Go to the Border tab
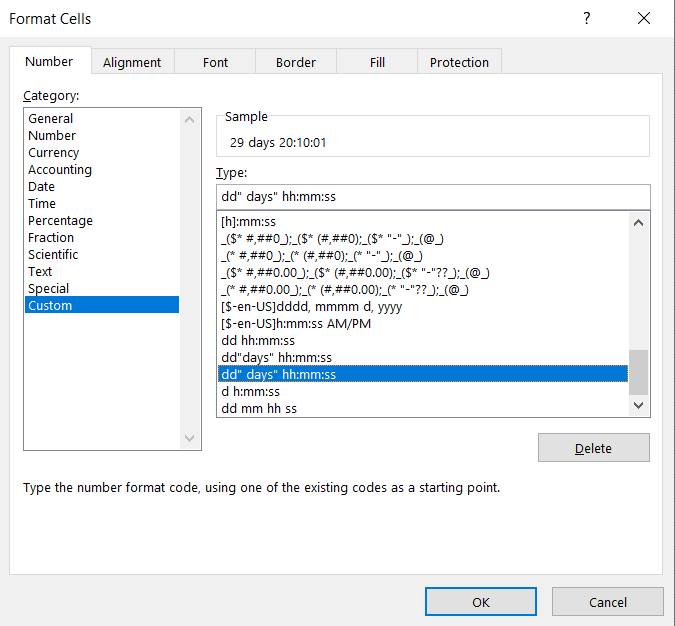Image resolution: width=675 pixels, height=626 pixels. coord(296,62)
